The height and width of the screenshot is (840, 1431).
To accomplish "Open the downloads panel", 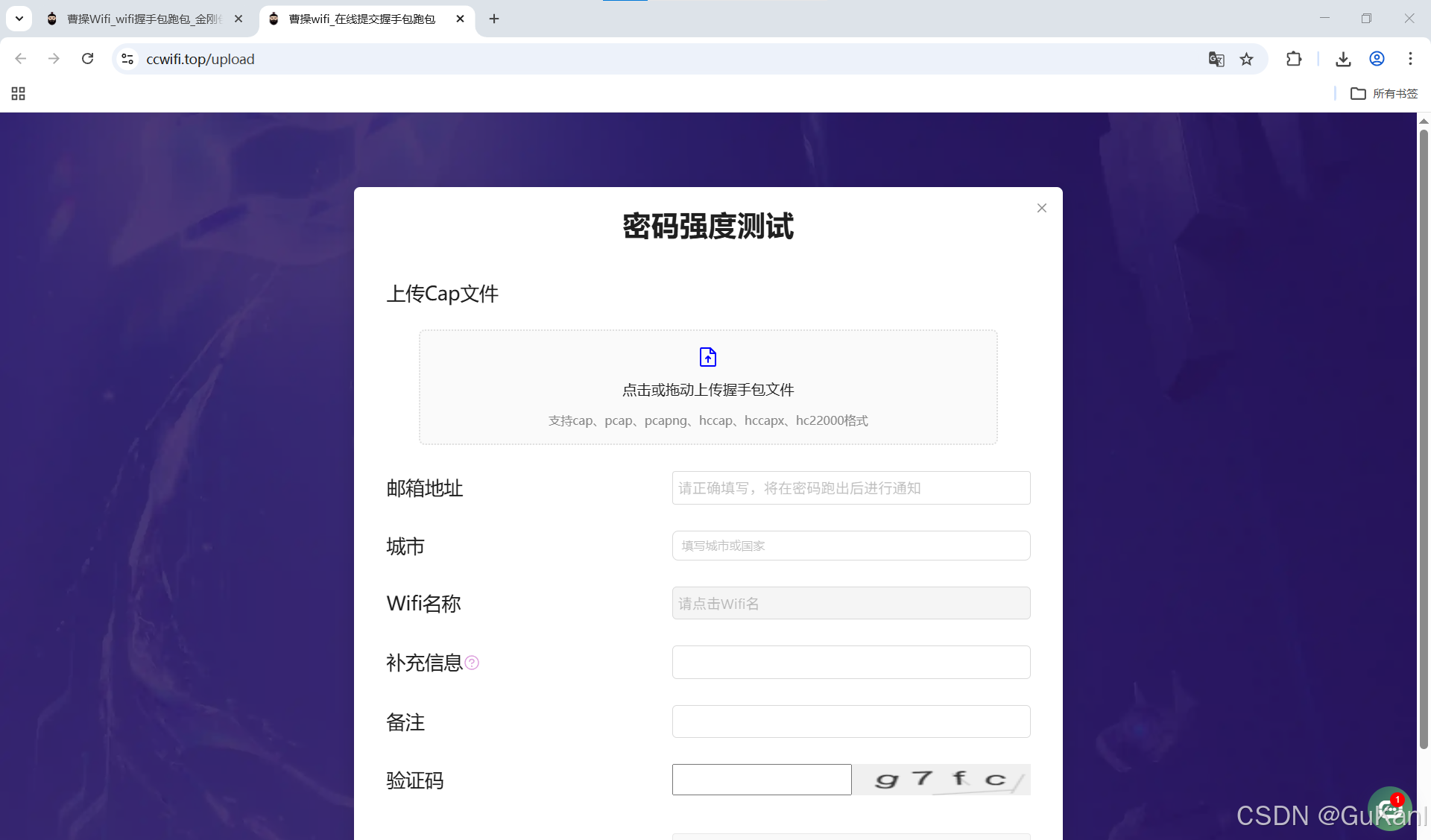I will (1343, 59).
